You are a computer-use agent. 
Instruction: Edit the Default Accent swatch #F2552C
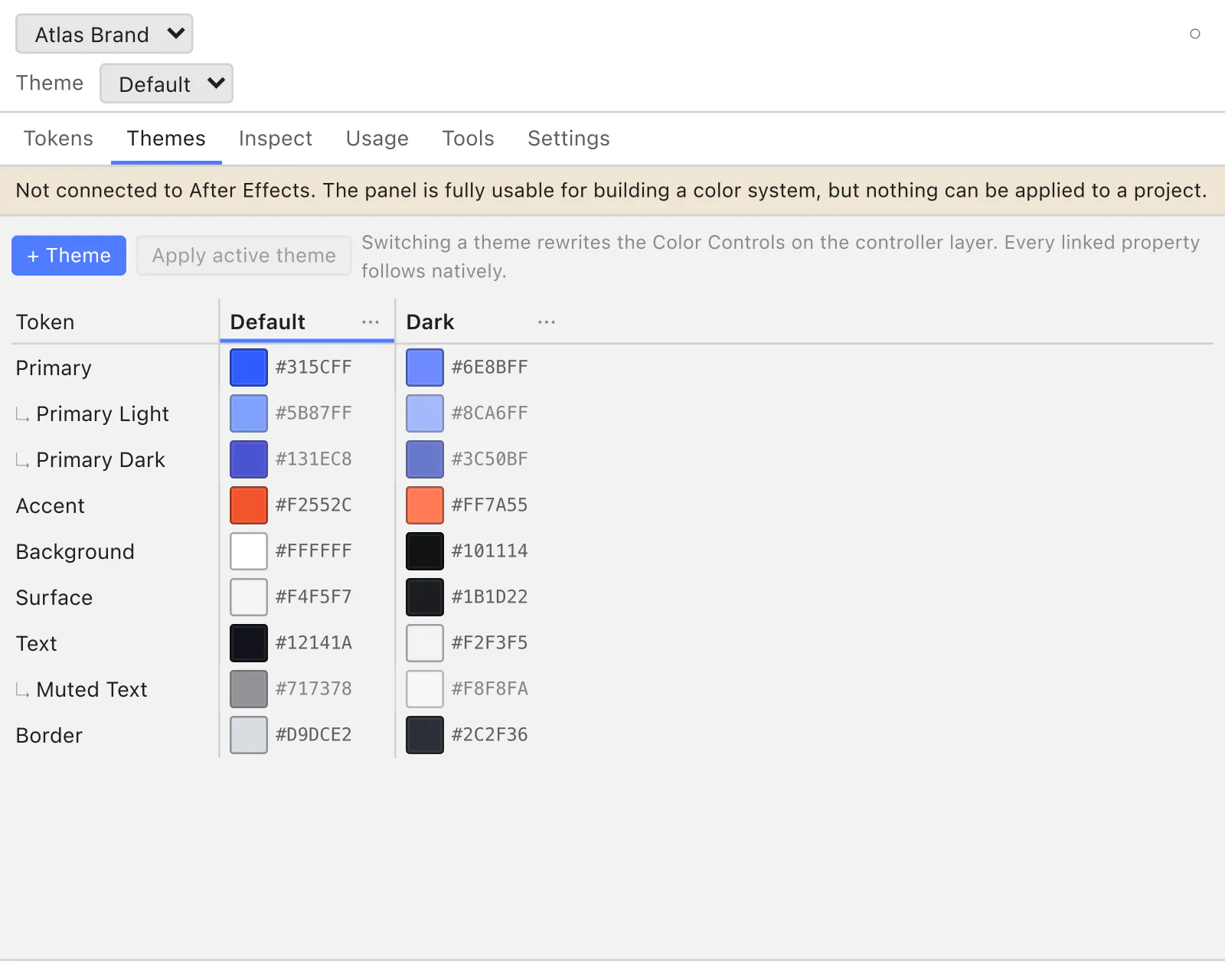(x=249, y=505)
